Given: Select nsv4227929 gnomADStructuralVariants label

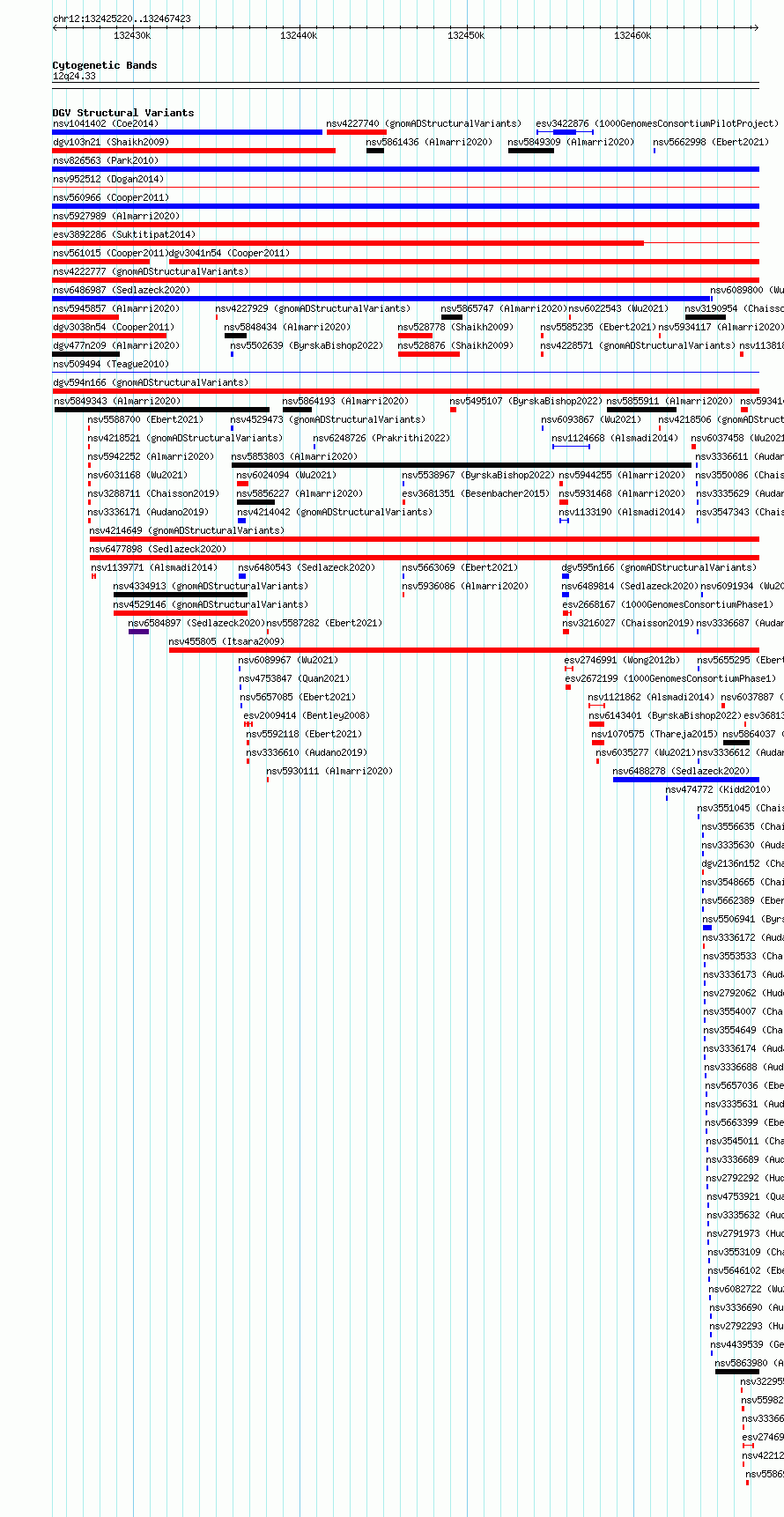Looking at the screenshot, I should pos(313,308).
